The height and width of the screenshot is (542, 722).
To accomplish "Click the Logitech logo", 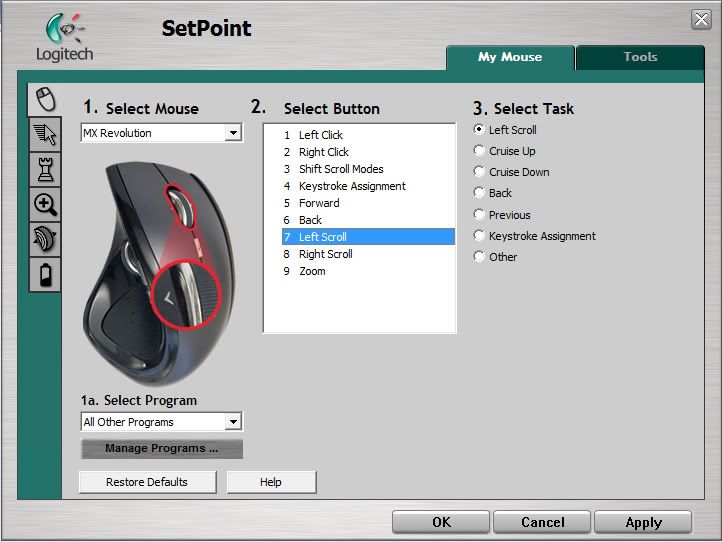I will click(x=65, y=38).
